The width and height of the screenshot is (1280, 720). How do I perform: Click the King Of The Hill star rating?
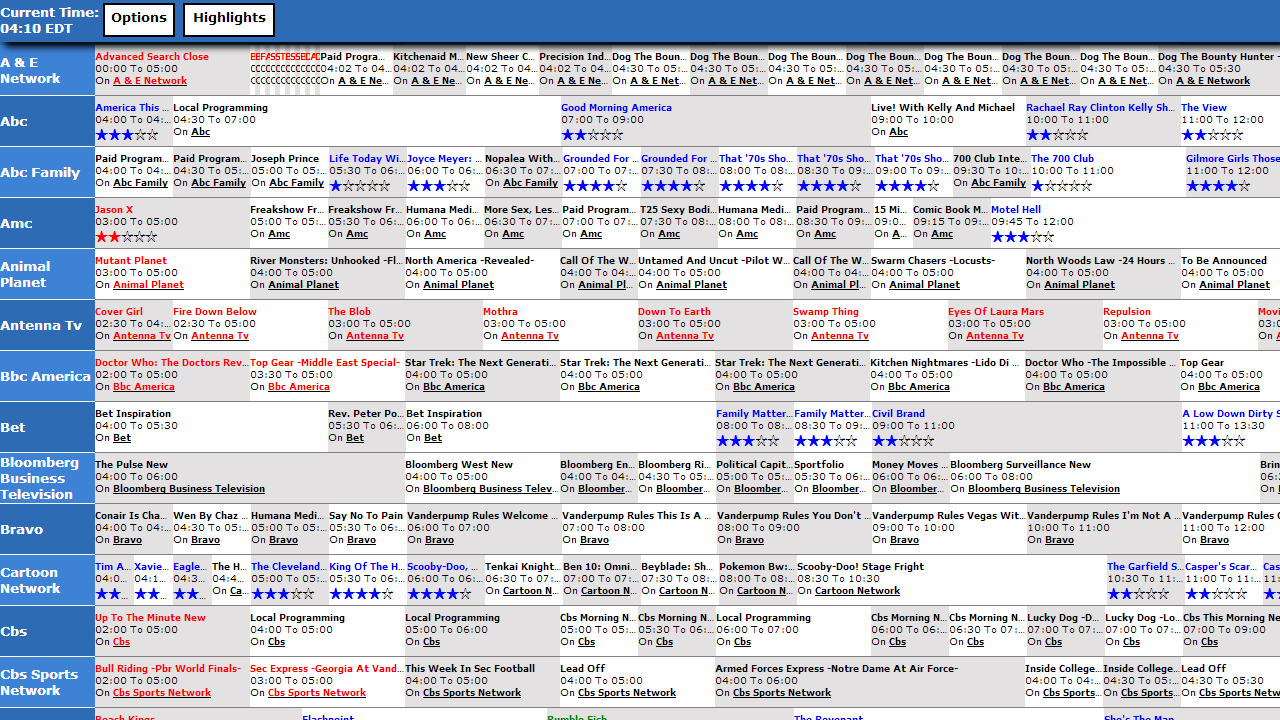361,594
